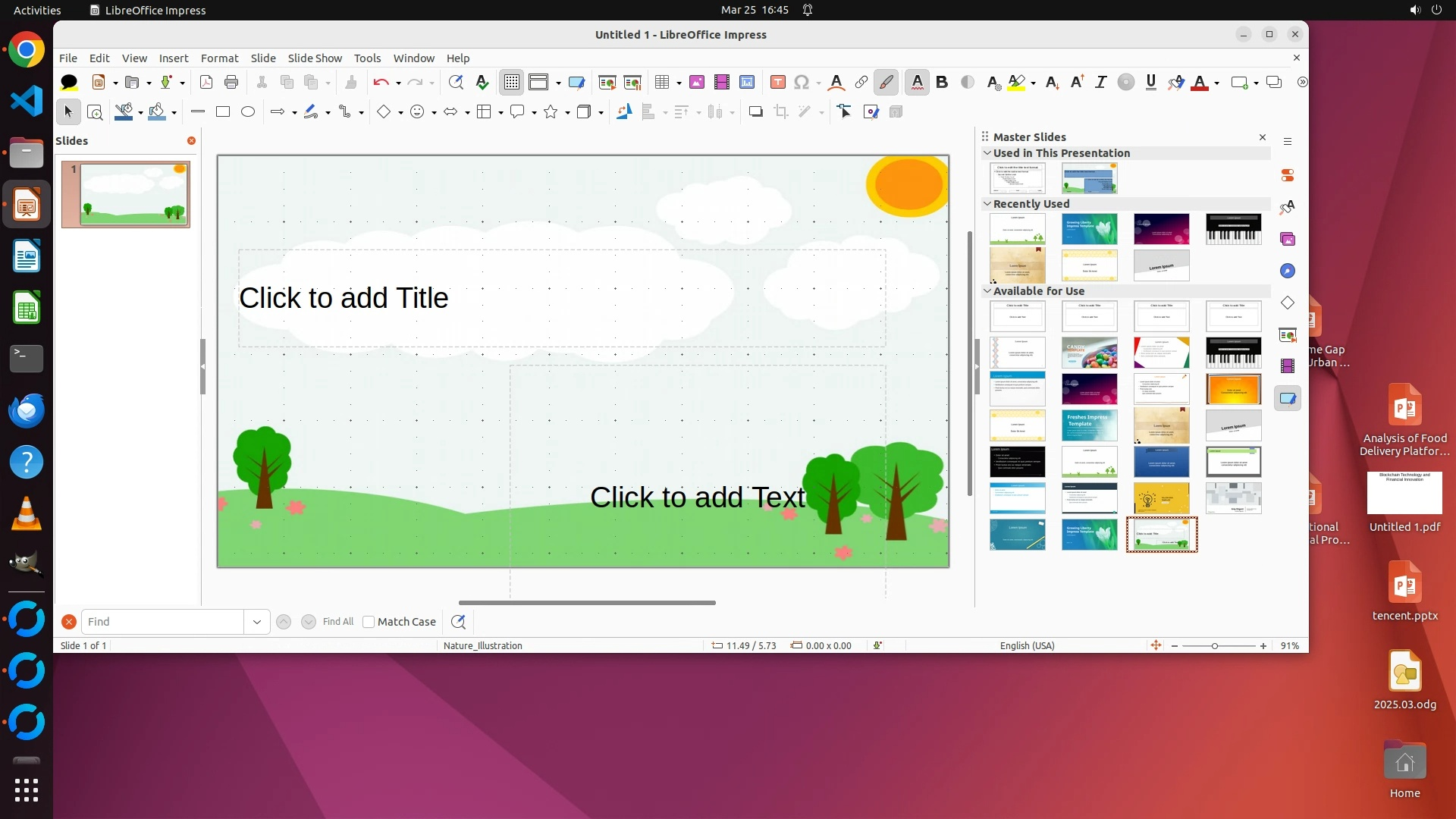Open the Slide Show menu
The width and height of the screenshot is (1456, 819).
pos(315,58)
